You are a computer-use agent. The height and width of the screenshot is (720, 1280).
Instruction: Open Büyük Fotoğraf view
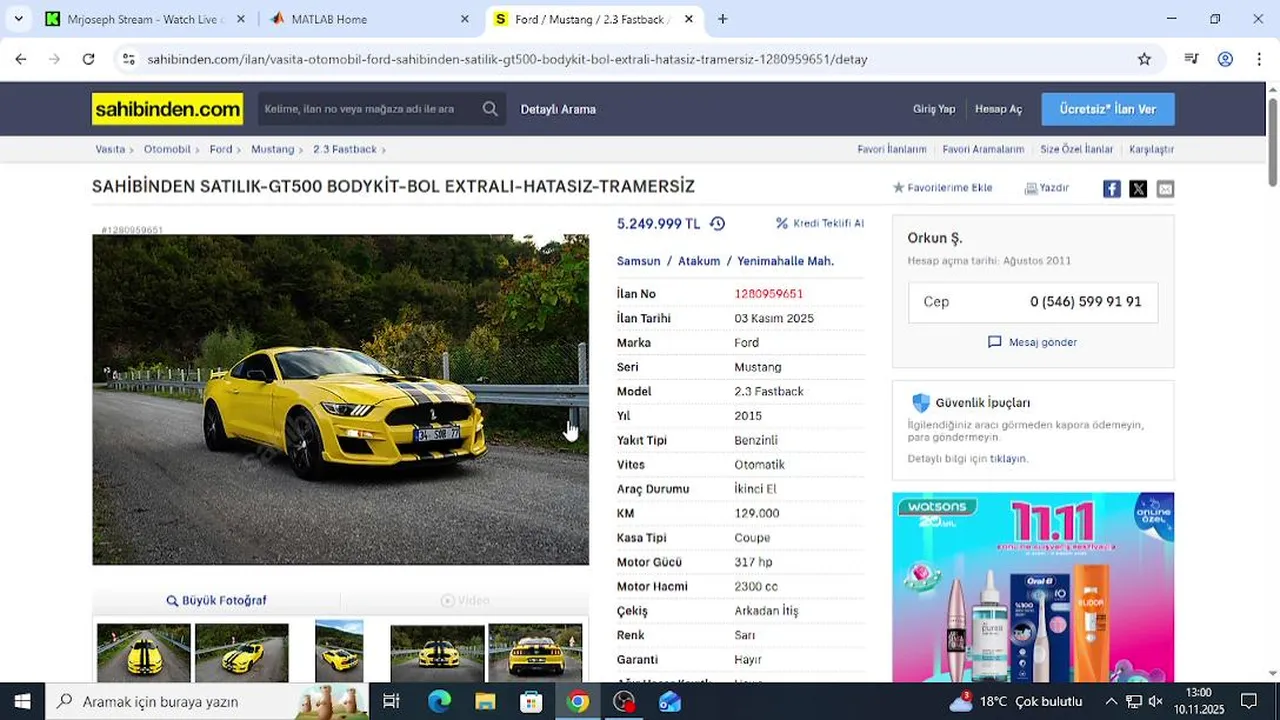click(217, 600)
